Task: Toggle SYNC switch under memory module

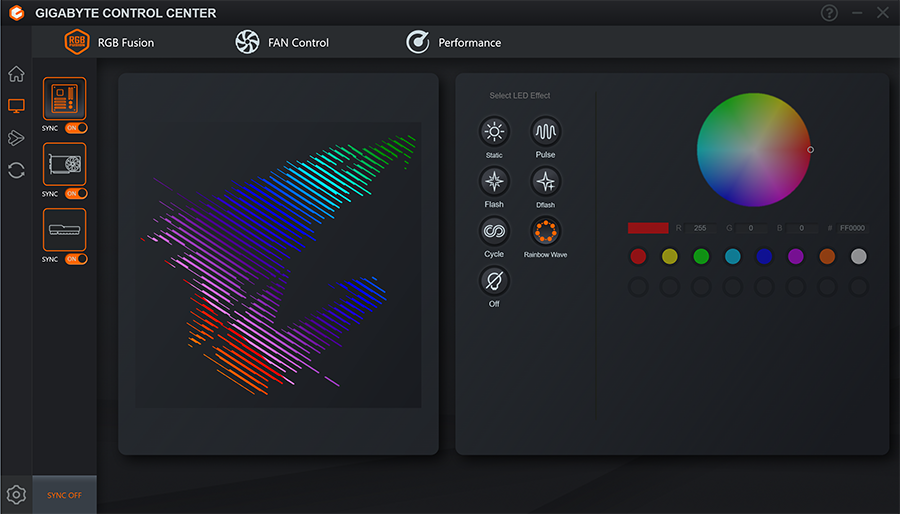Action: tap(76, 259)
